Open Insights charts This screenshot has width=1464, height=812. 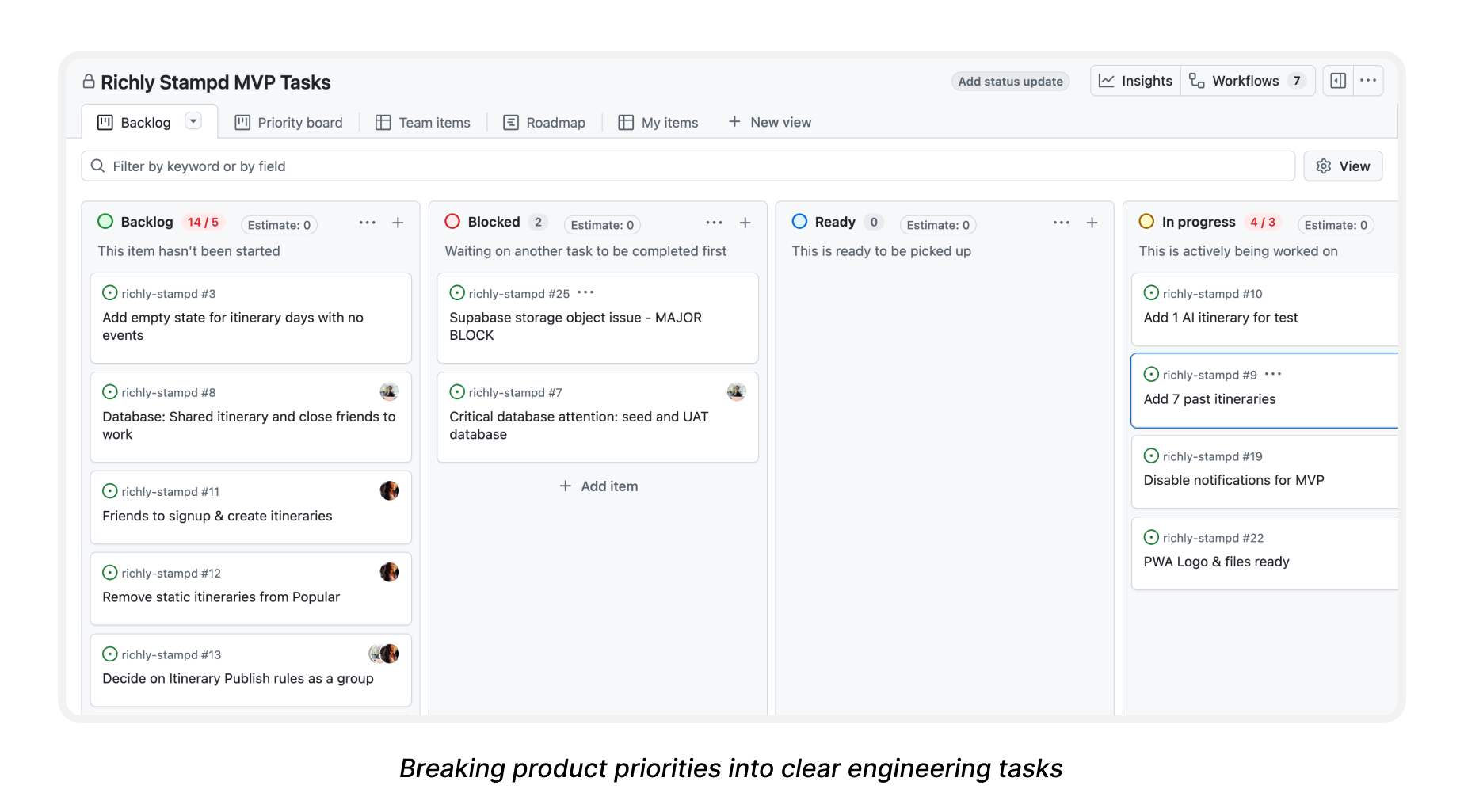[x=1135, y=81]
